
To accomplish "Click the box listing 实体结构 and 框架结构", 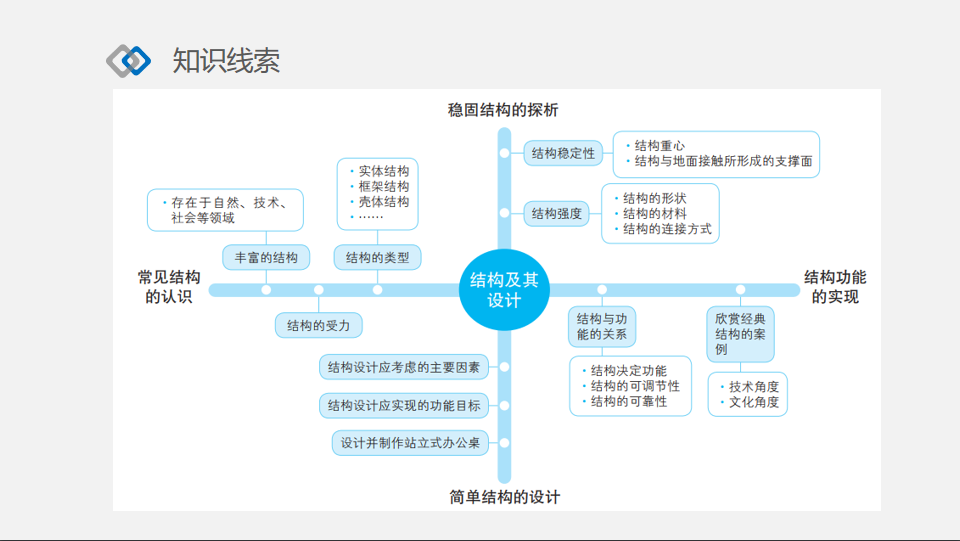I will 377,194.
